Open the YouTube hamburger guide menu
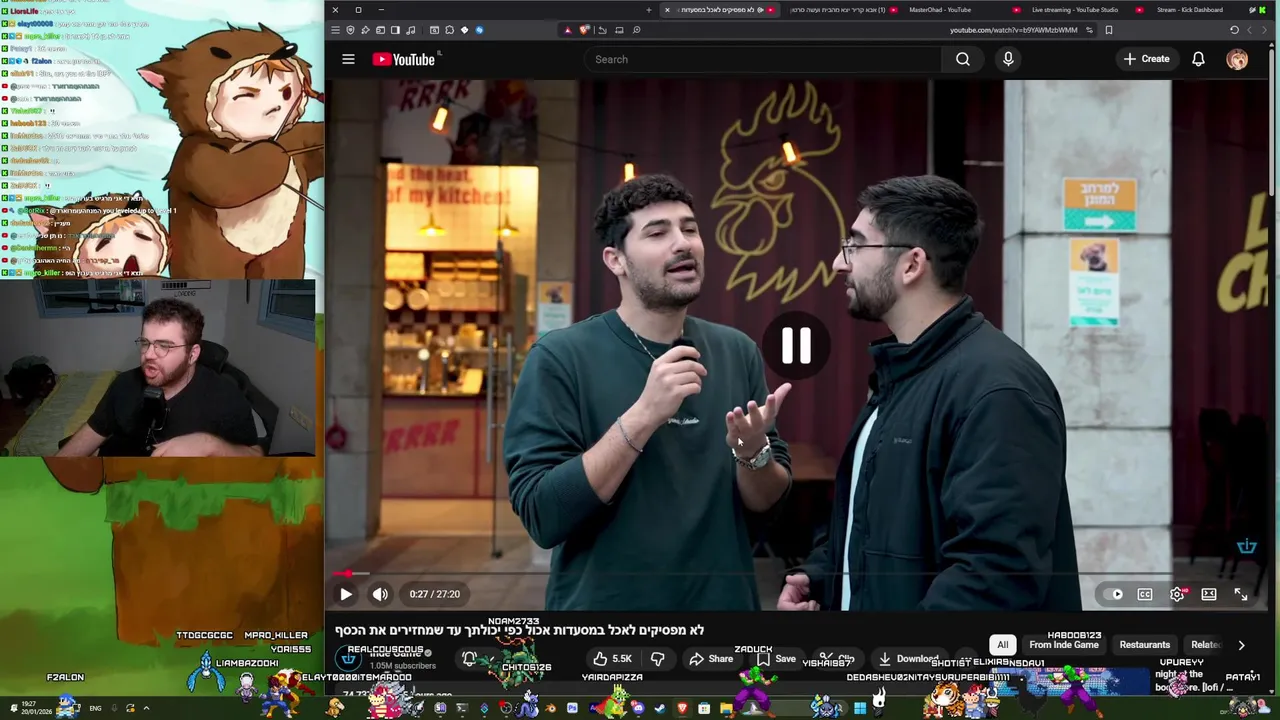This screenshot has width=1280, height=720. coord(348,59)
